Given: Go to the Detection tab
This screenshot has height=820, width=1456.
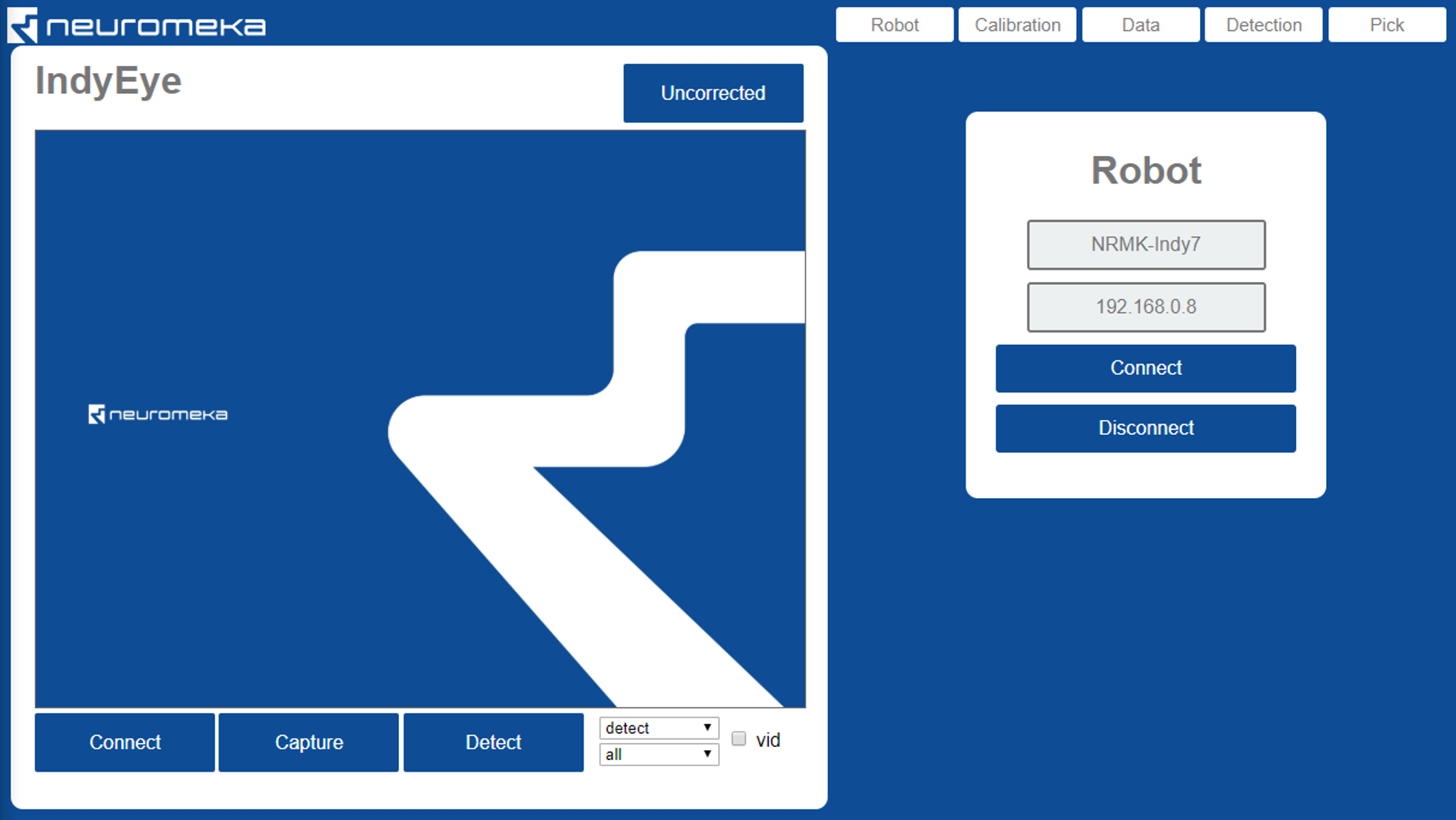Looking at the screenshot, I should [1264, 25].
